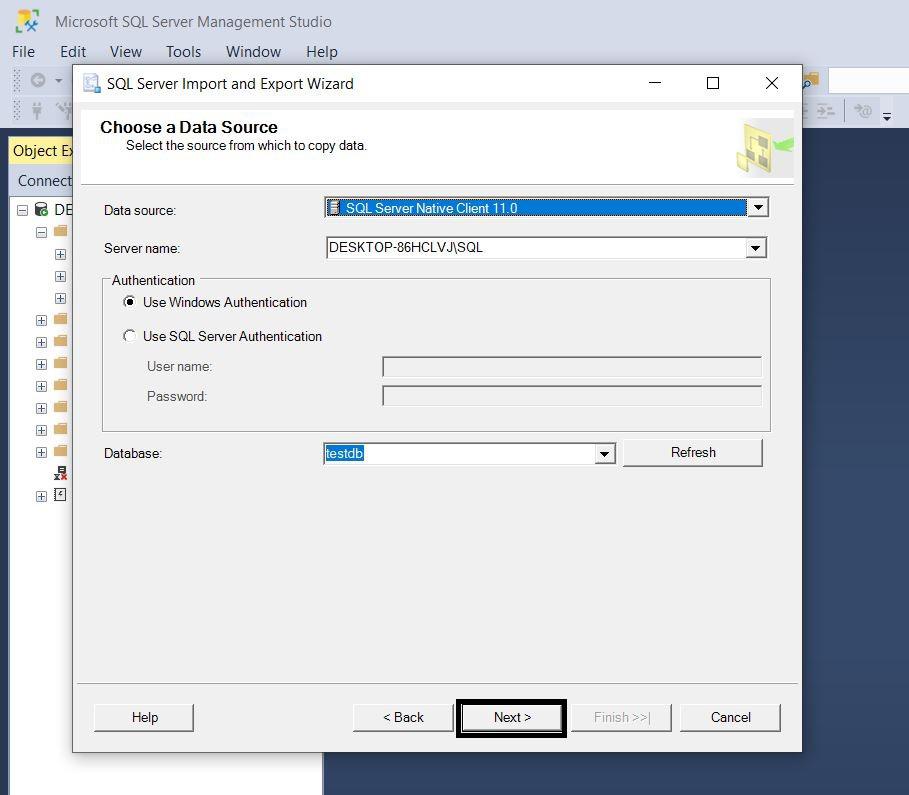Open the Database dropdown showing testdb
Screen dimensions: 909x795
(x=603, y=453)
